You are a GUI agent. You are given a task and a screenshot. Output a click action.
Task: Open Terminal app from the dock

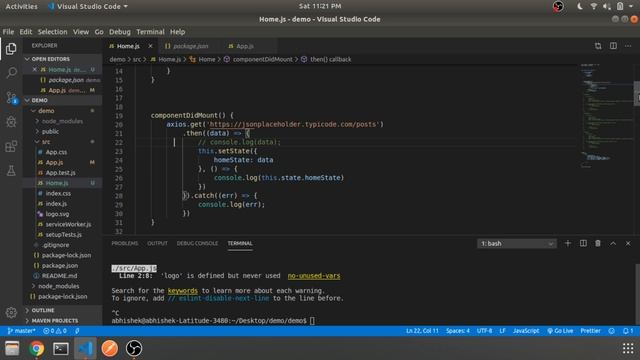(61, 348)
